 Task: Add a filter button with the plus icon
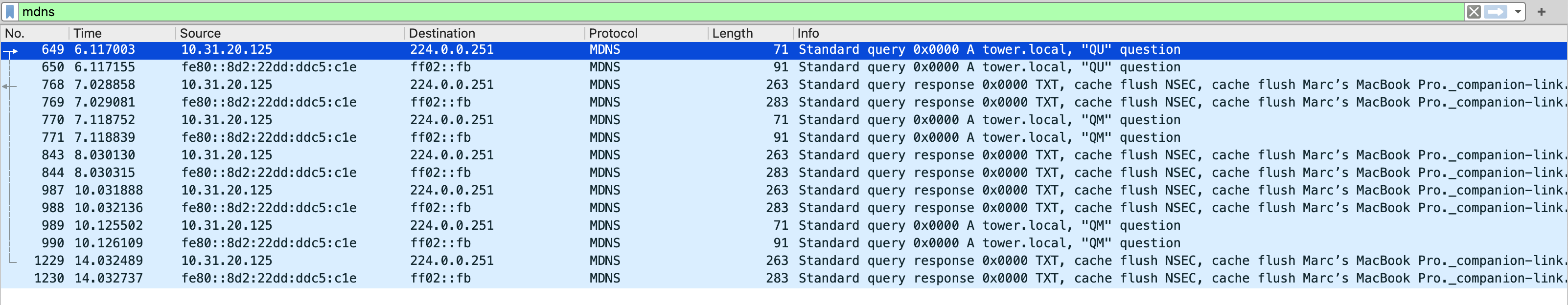pos(1541,12)
